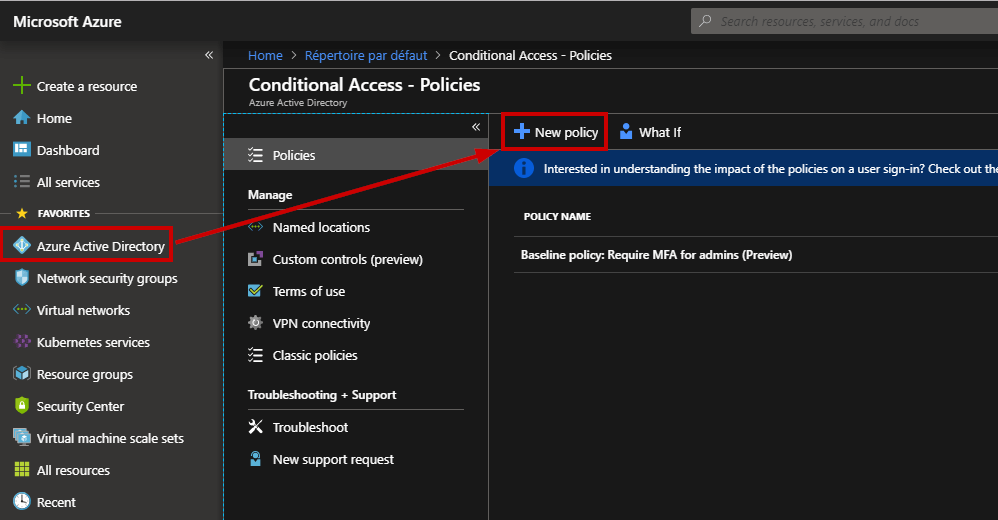Click the All resources grid icon
The image size is (998, 520).
(x=22, y=470)
